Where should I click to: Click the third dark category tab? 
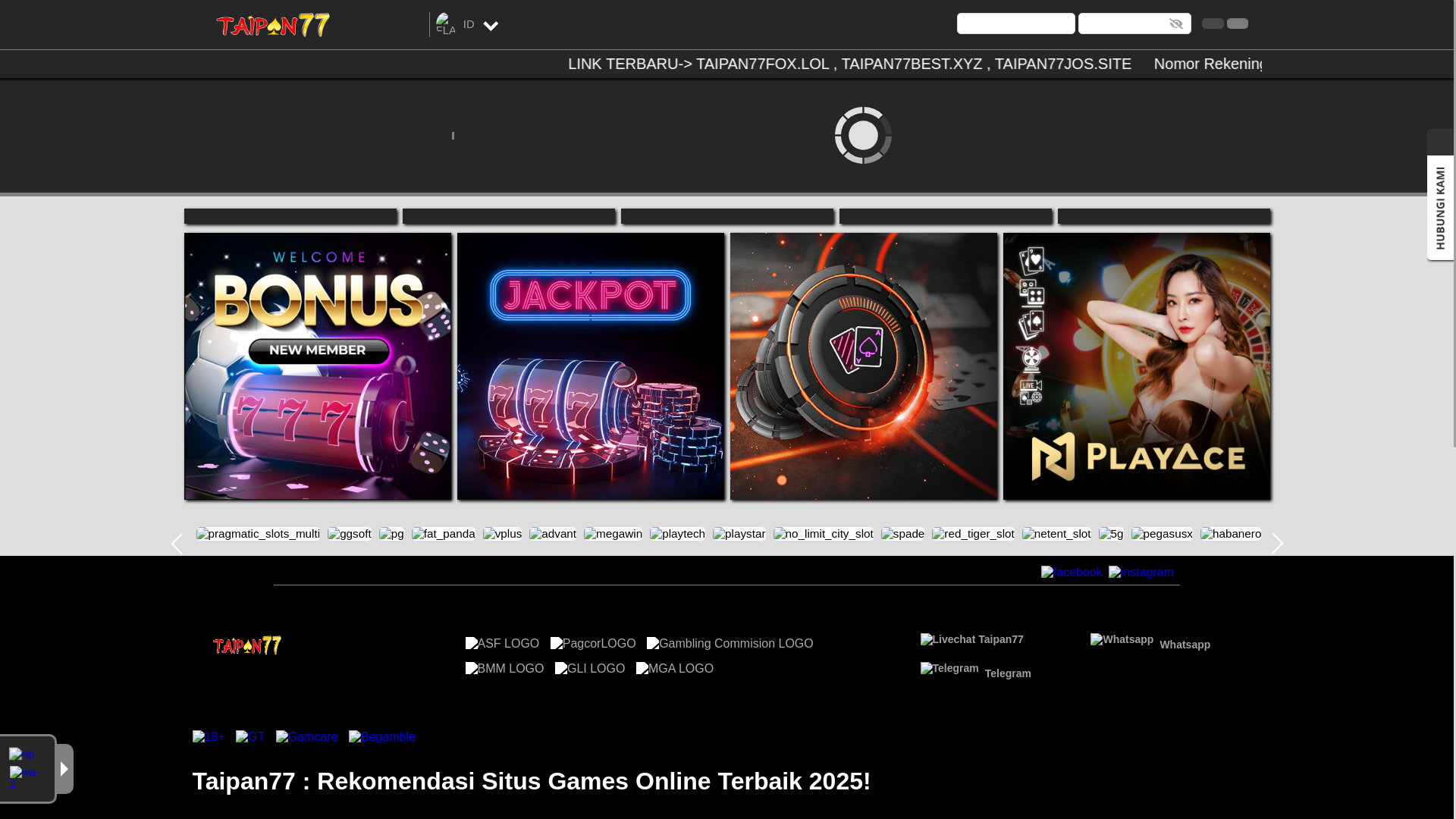pos(727,216)
